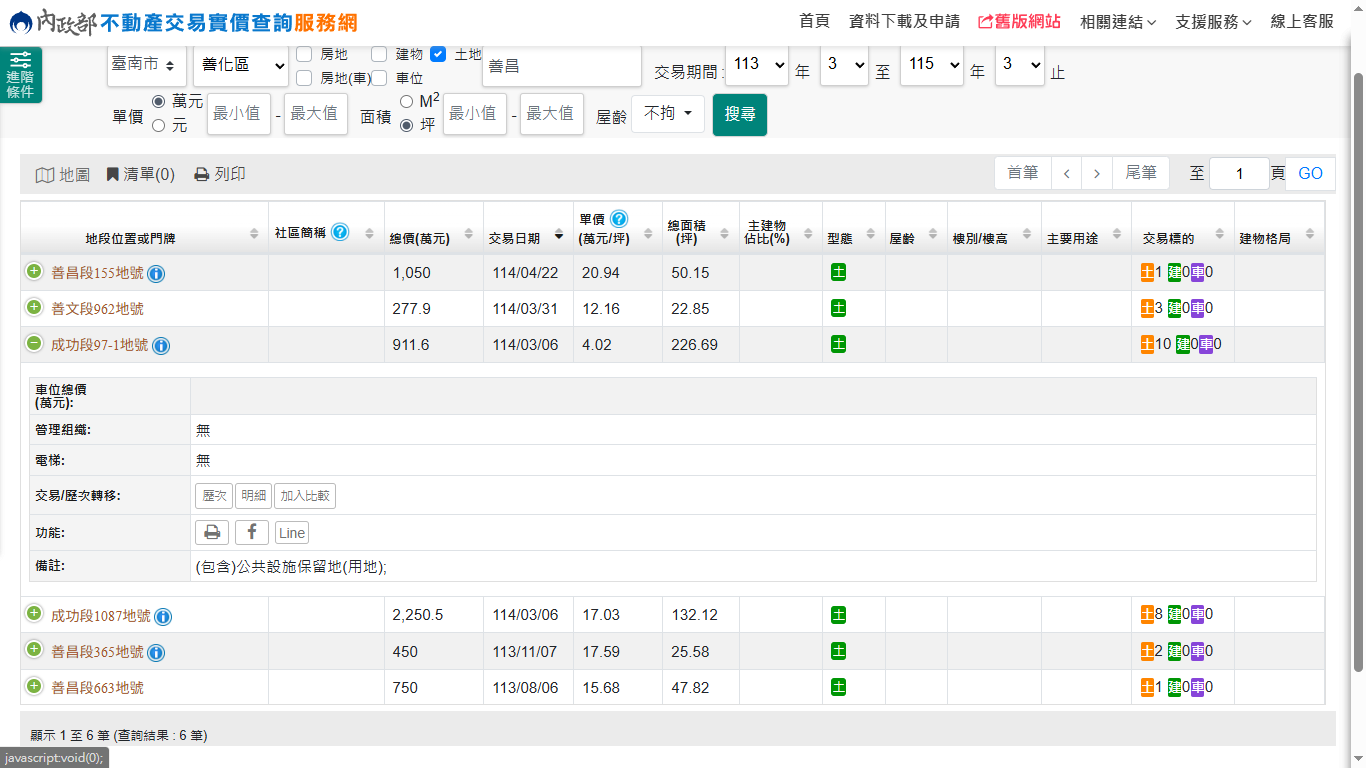
Task: Check the 建物 checkbox
Action: [379, 54]
